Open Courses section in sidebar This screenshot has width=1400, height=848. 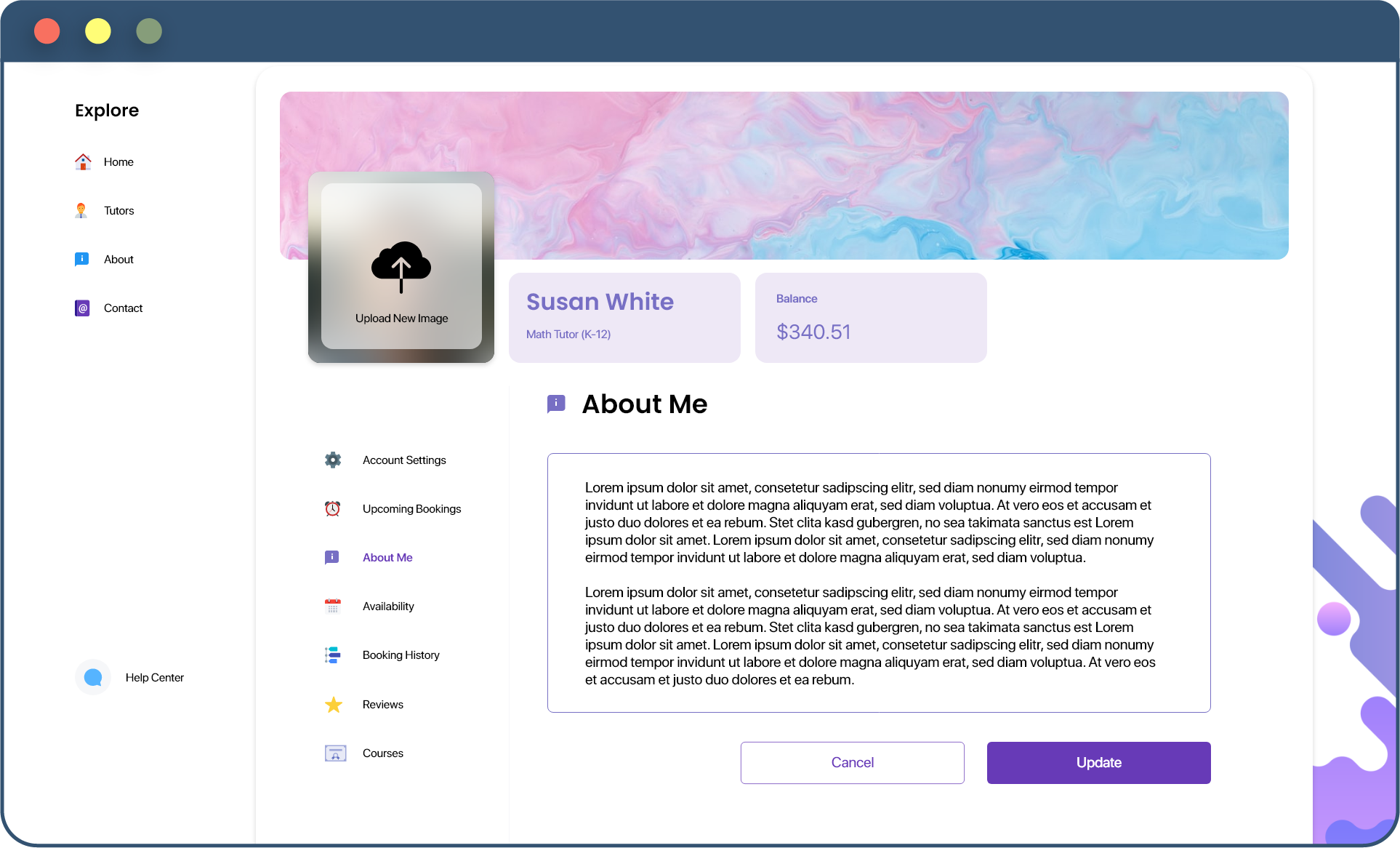384,753
